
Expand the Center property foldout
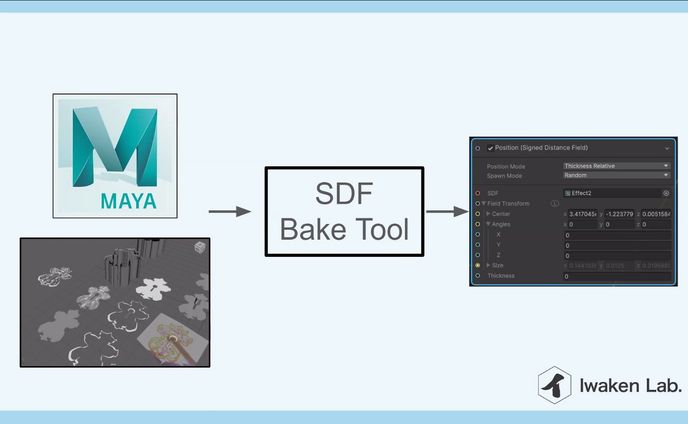(x=488, y=214)
